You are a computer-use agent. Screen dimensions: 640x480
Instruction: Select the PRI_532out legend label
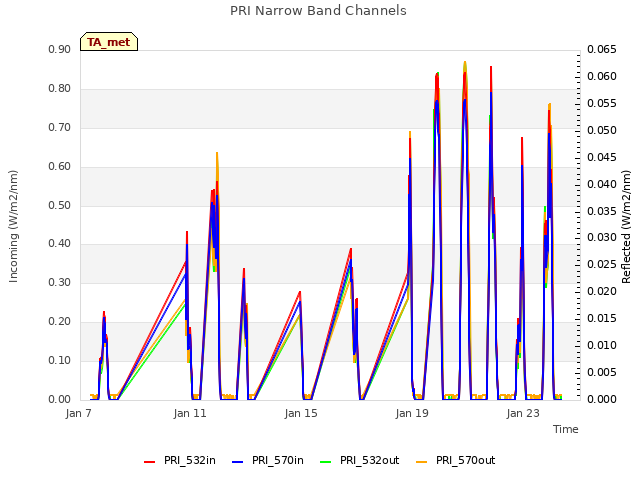(369, 460)
